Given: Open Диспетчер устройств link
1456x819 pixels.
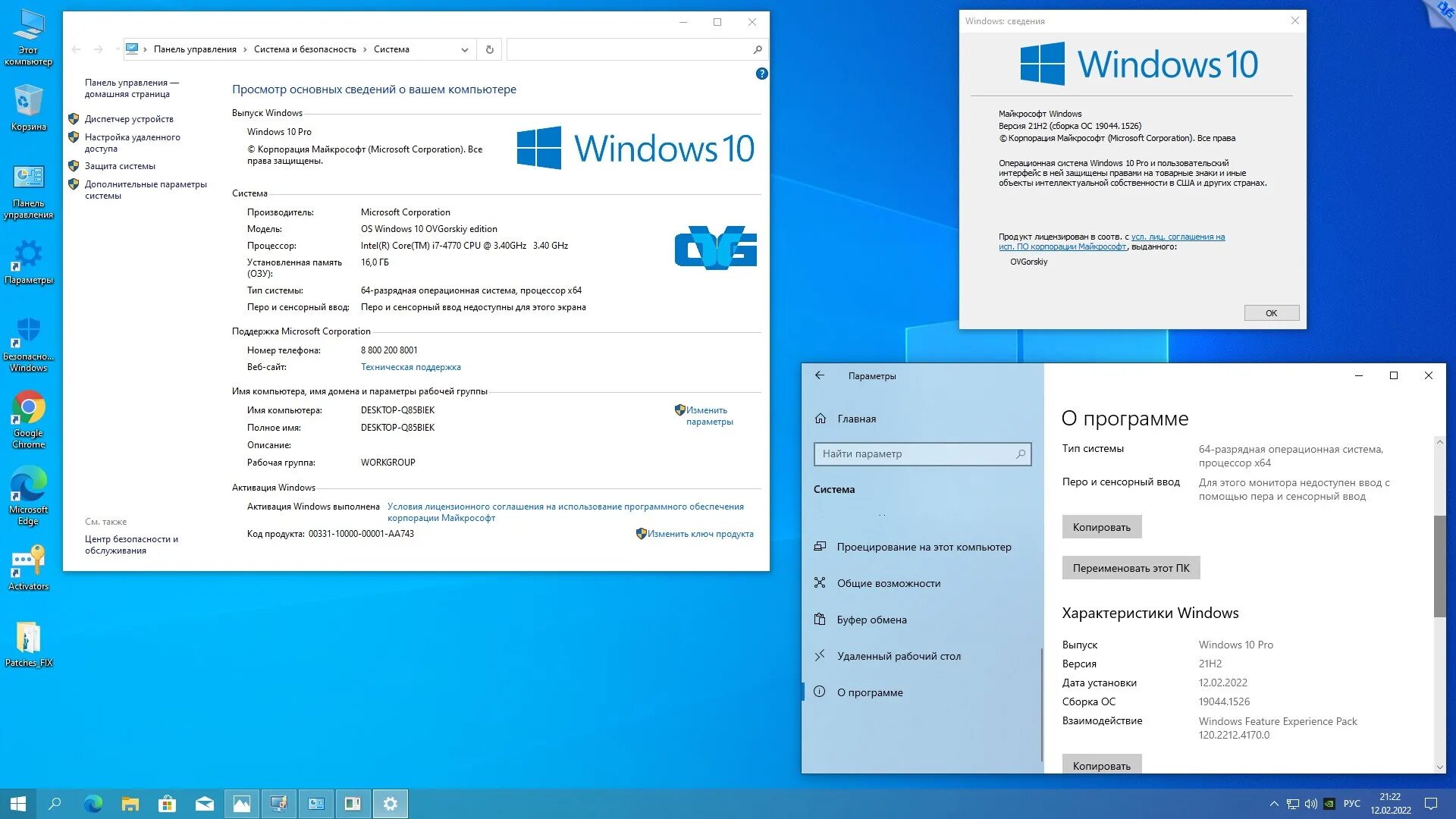Looking at the screenshot, I should click(x=129, y=119).
